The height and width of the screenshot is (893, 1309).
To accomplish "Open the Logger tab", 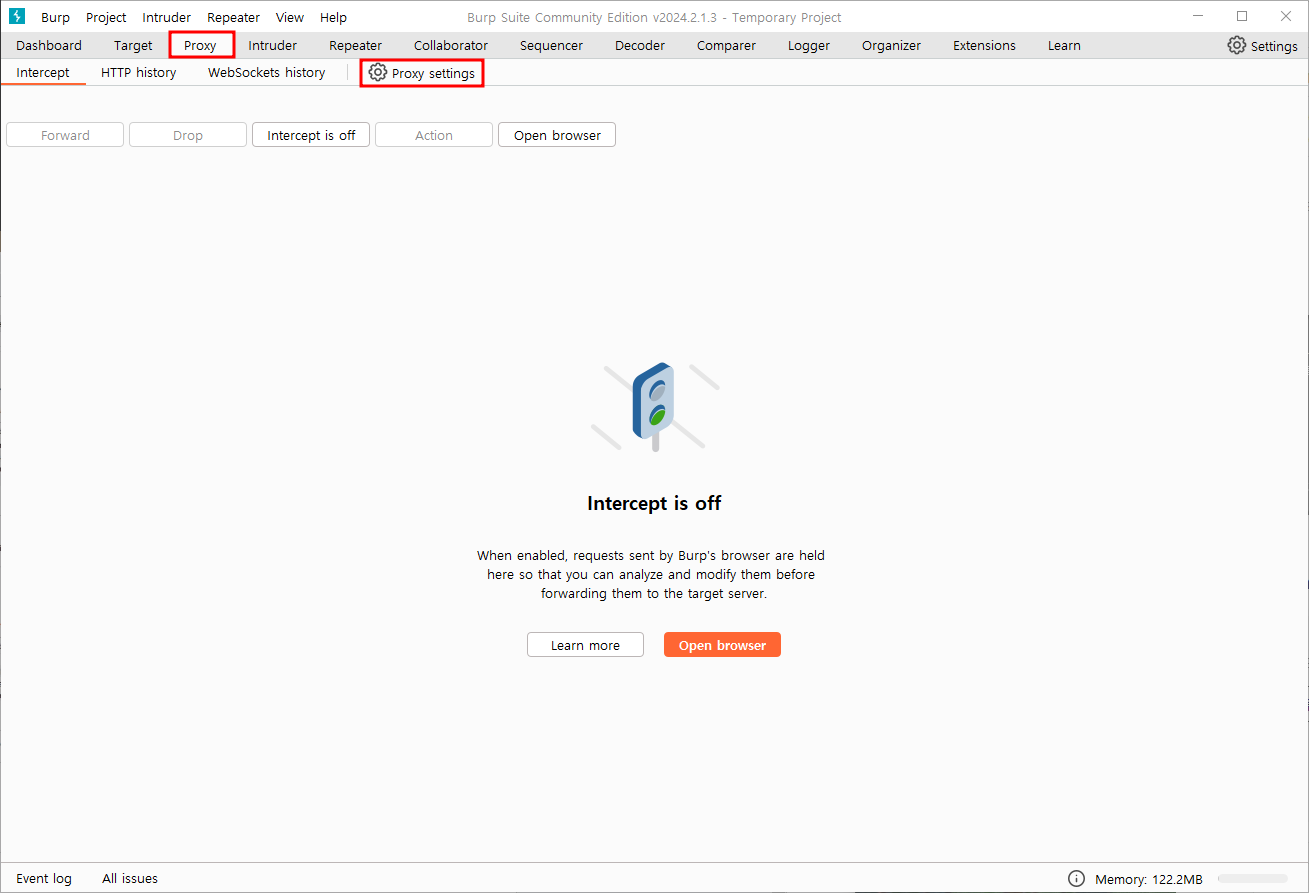I will 809,45.
